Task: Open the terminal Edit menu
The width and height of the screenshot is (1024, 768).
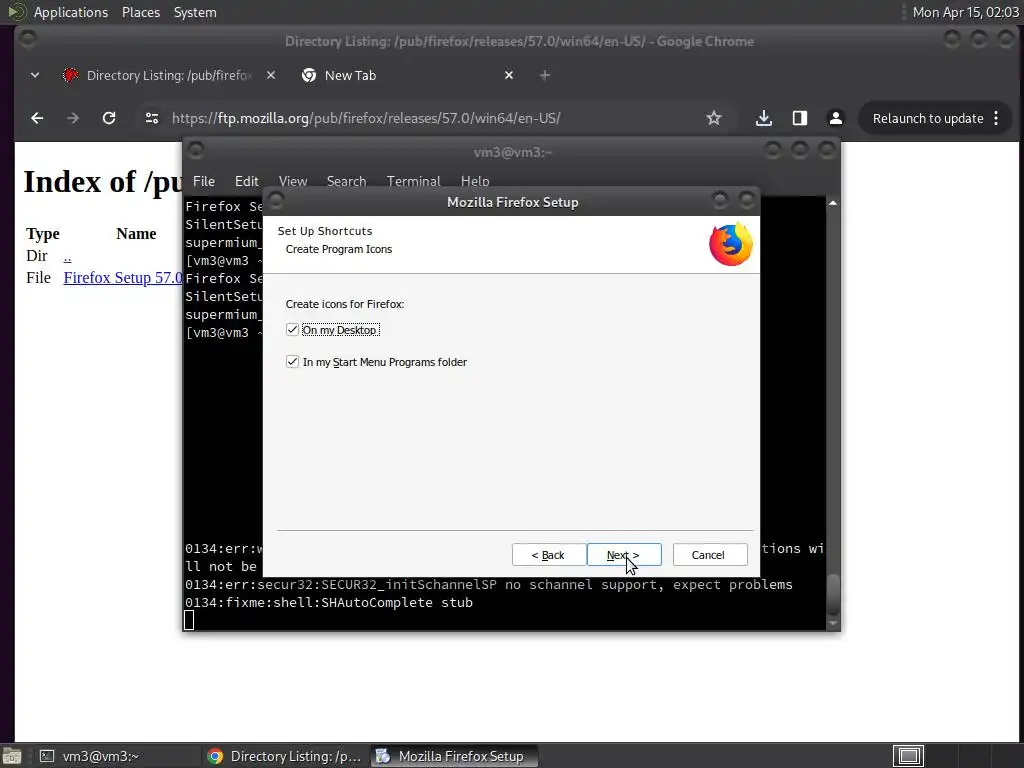Action: [246, 181]
